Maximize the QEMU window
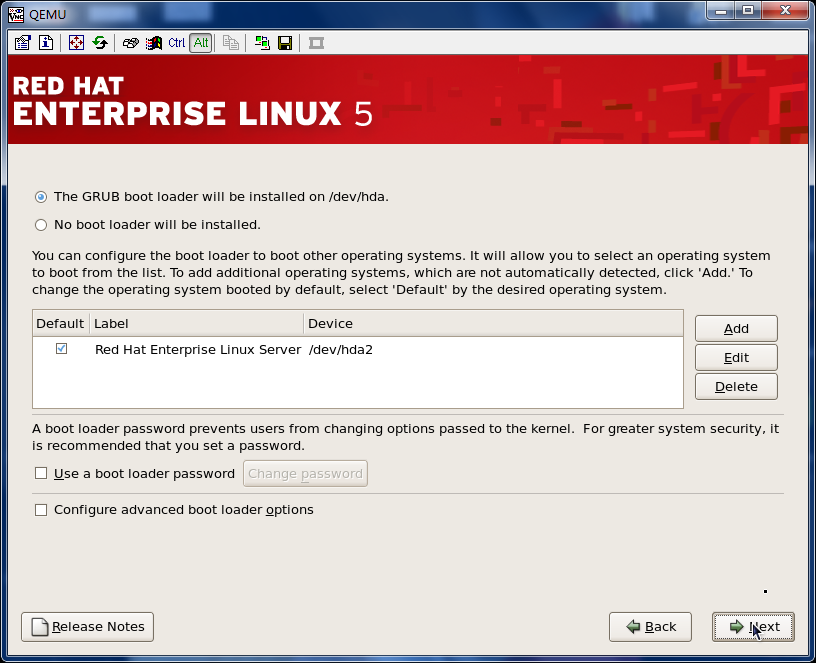The height and width of the screenshot is (663, 816). pyautogui.click(x=748, y=10)
